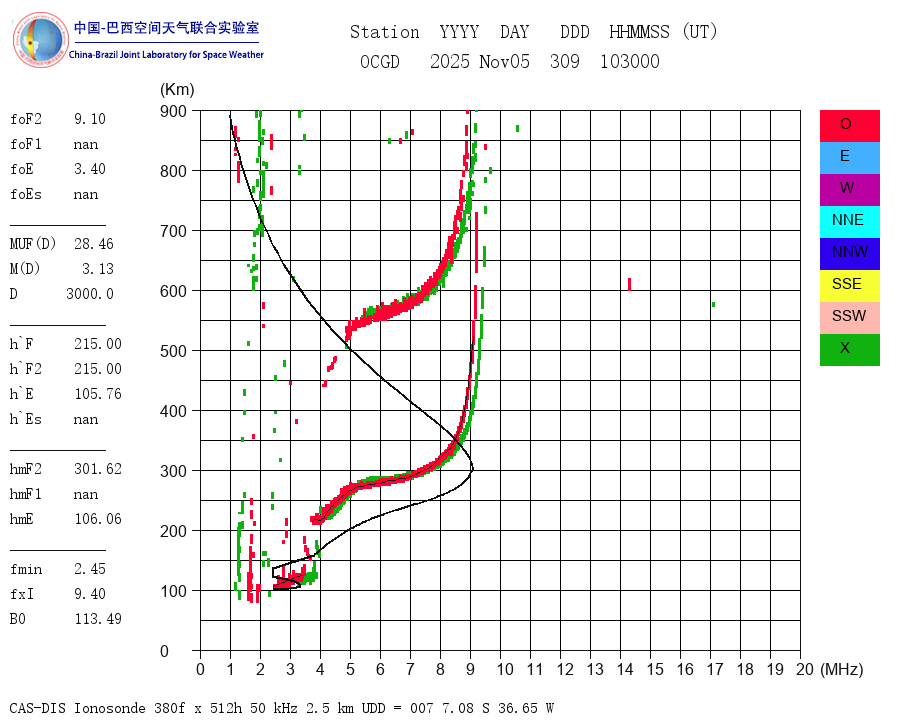This screenshot has height=720, width=900.
Task: Click the coordinates 7.08 S 36.65 W
Action: coord(498,708)
